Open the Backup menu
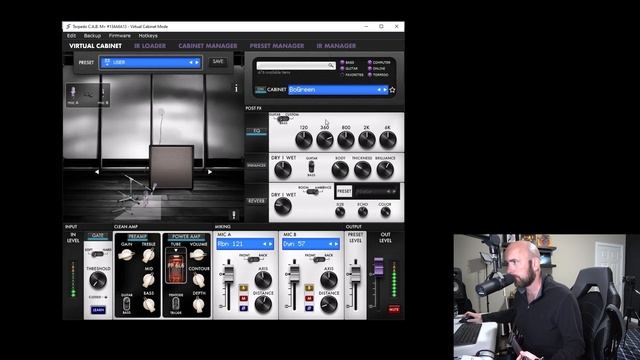 92,36
